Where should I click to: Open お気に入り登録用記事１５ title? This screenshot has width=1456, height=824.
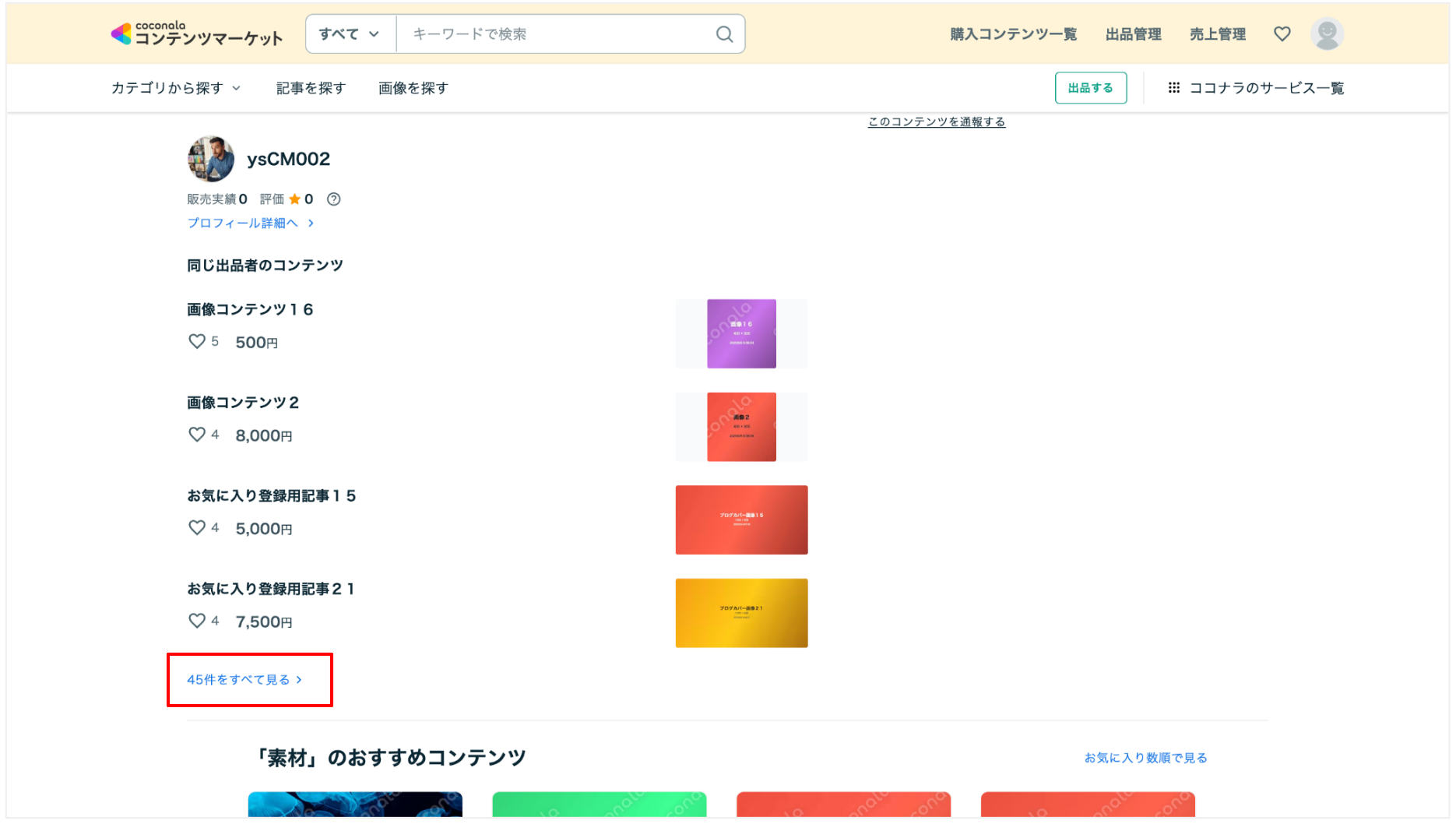pos(271,496)
